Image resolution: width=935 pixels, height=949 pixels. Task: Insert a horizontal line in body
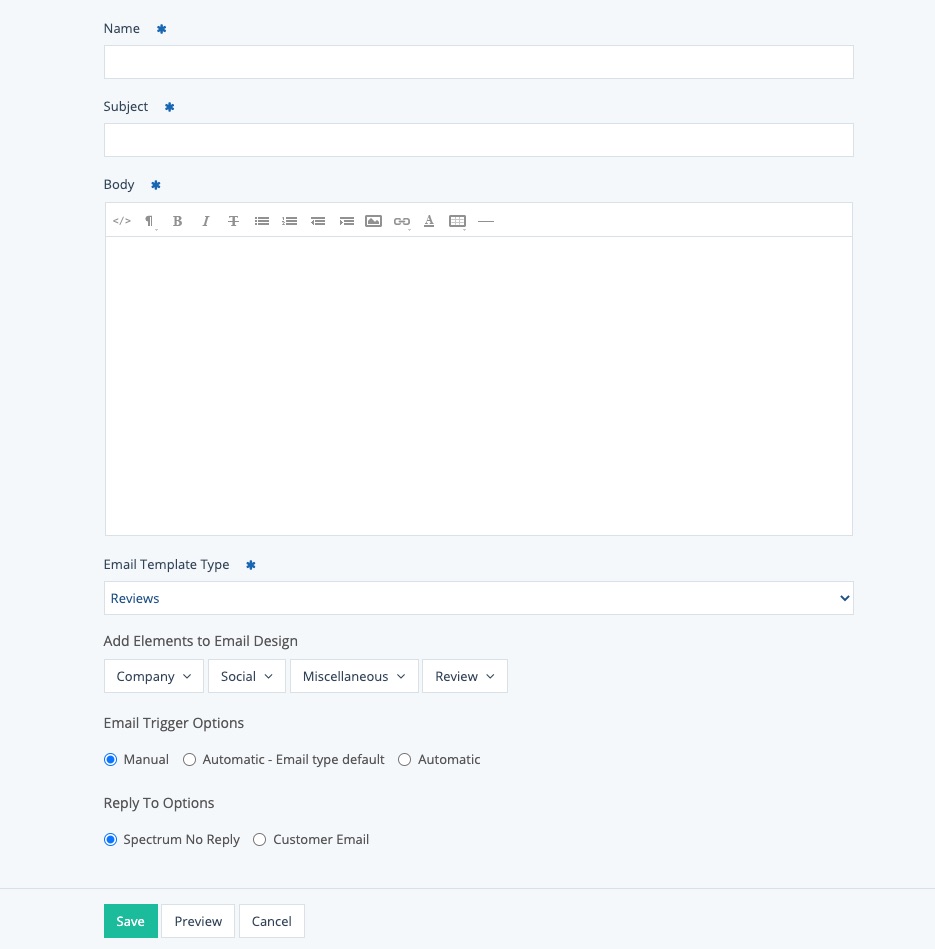[486, 221]
